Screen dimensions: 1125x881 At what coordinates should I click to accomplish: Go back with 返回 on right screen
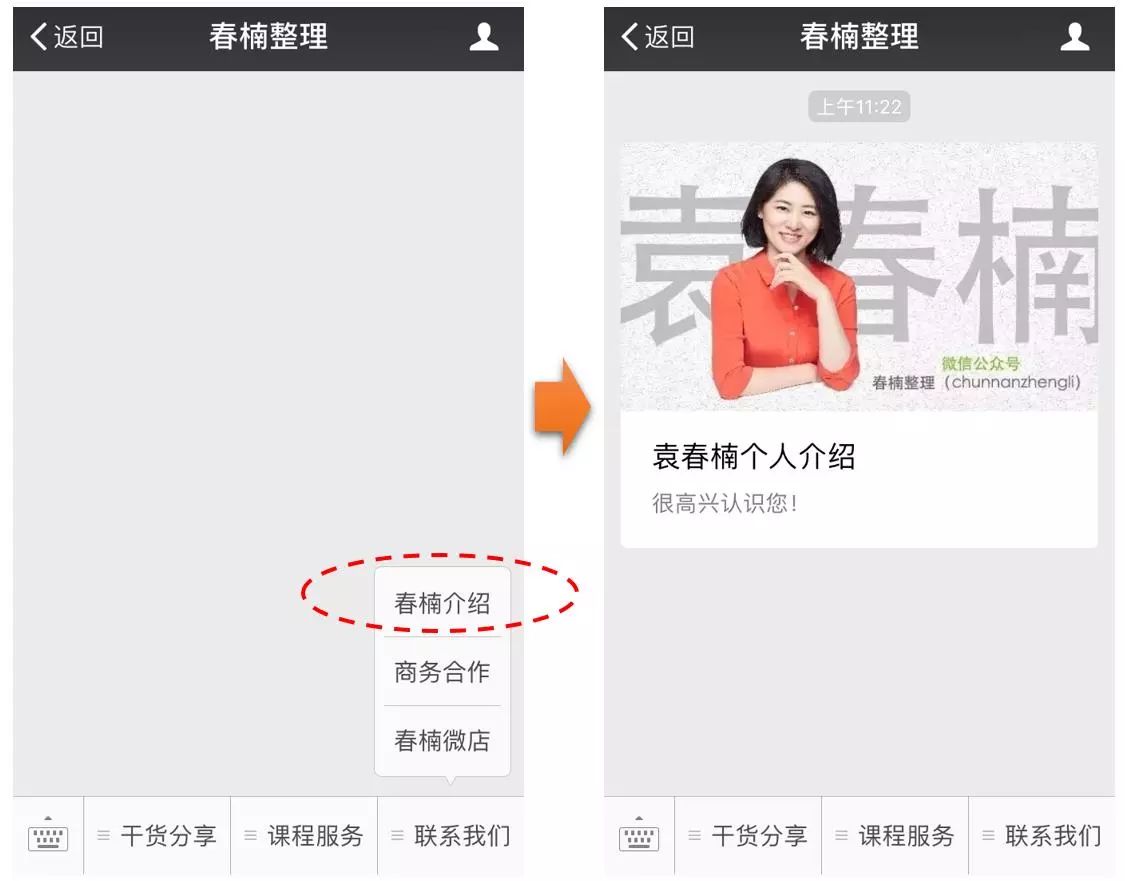coord(657,37)
